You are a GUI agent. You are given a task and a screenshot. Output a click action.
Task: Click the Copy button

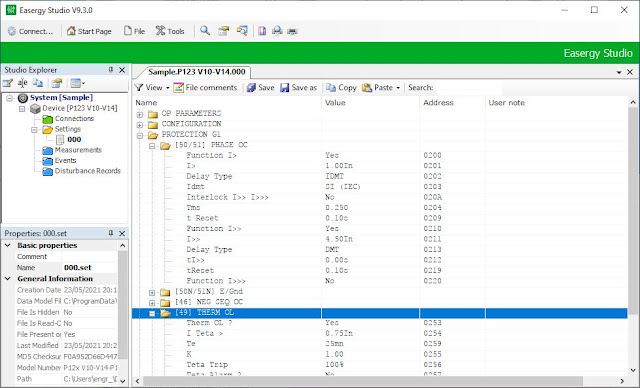click(341, 87)
